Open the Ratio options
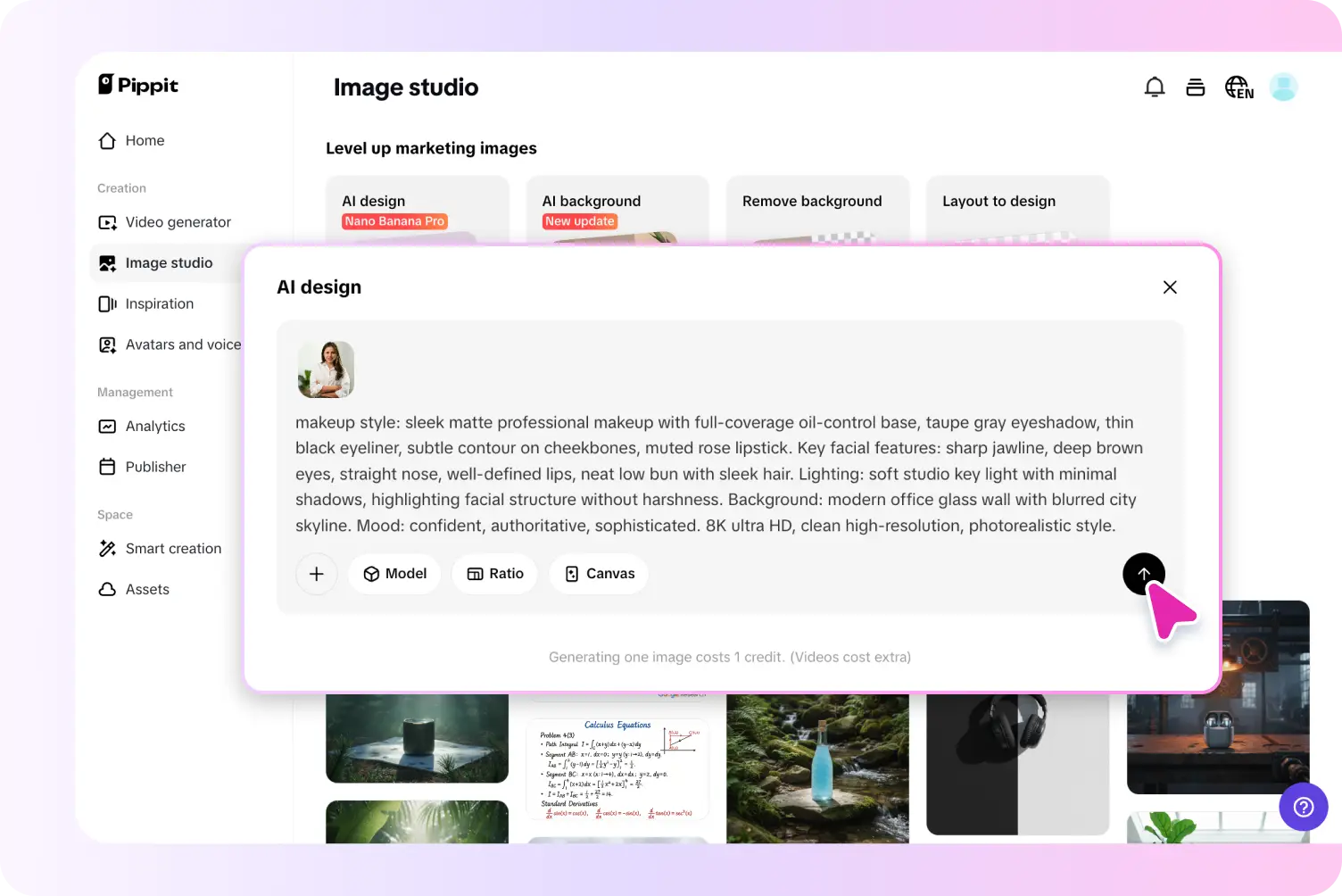This screenshot has height=896, width=1342. 495,574
